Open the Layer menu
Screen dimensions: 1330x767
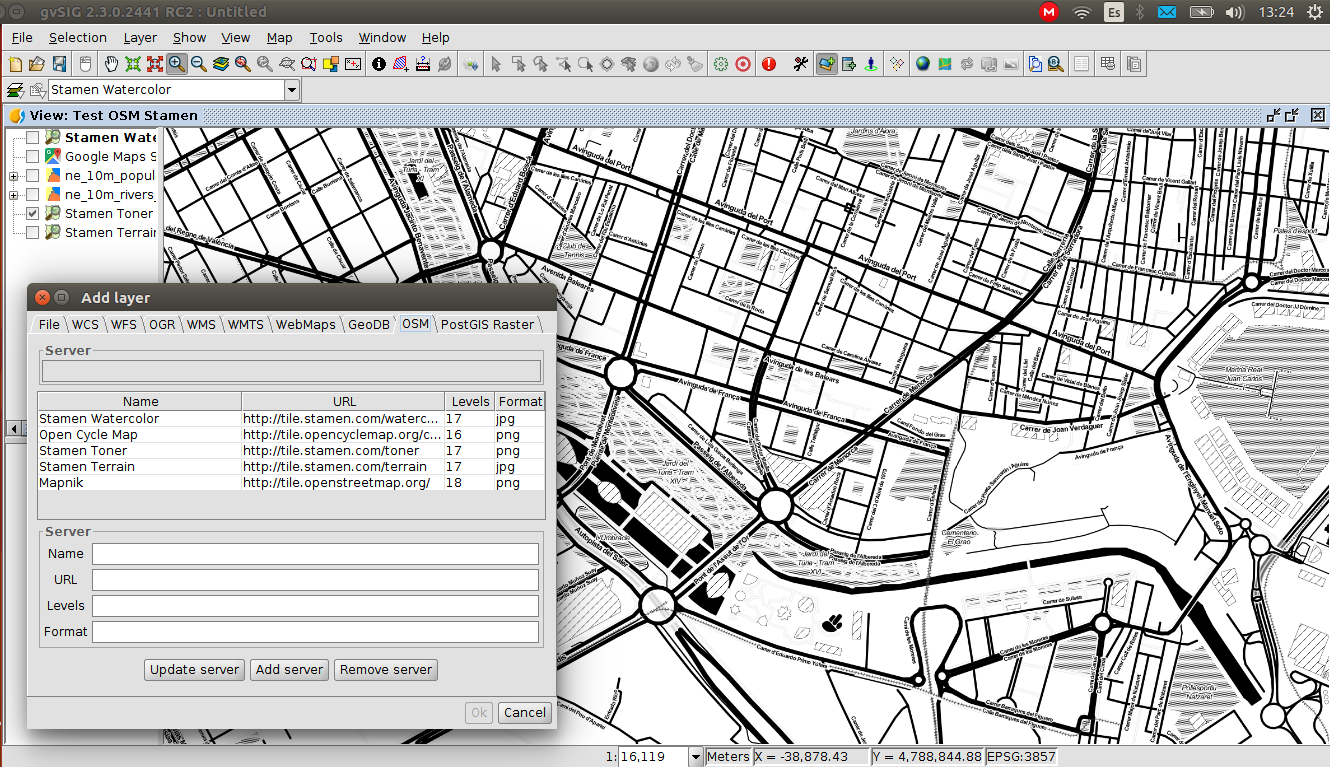tap(140, 38)
